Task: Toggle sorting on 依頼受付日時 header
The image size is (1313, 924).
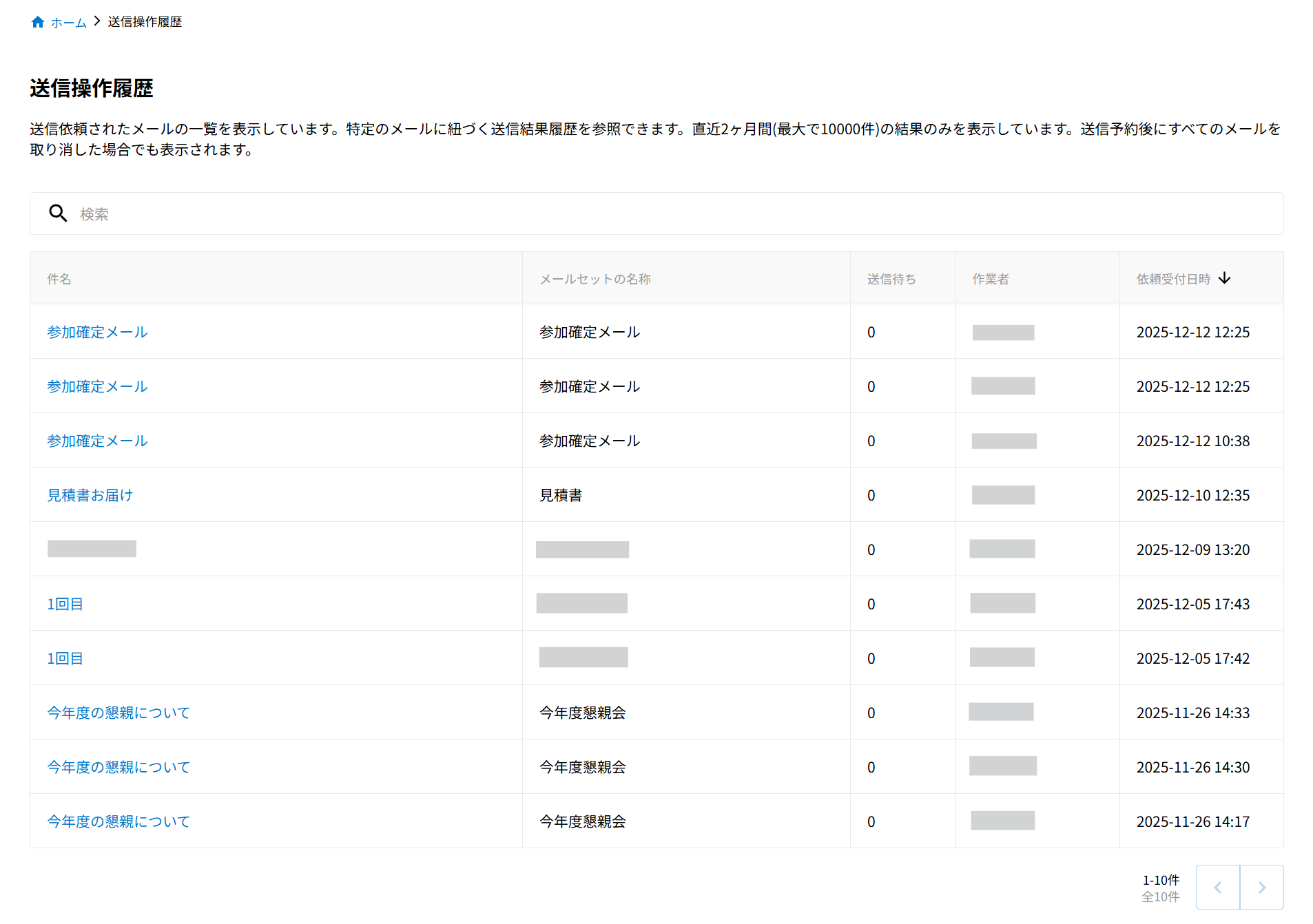Action: 1173,279
